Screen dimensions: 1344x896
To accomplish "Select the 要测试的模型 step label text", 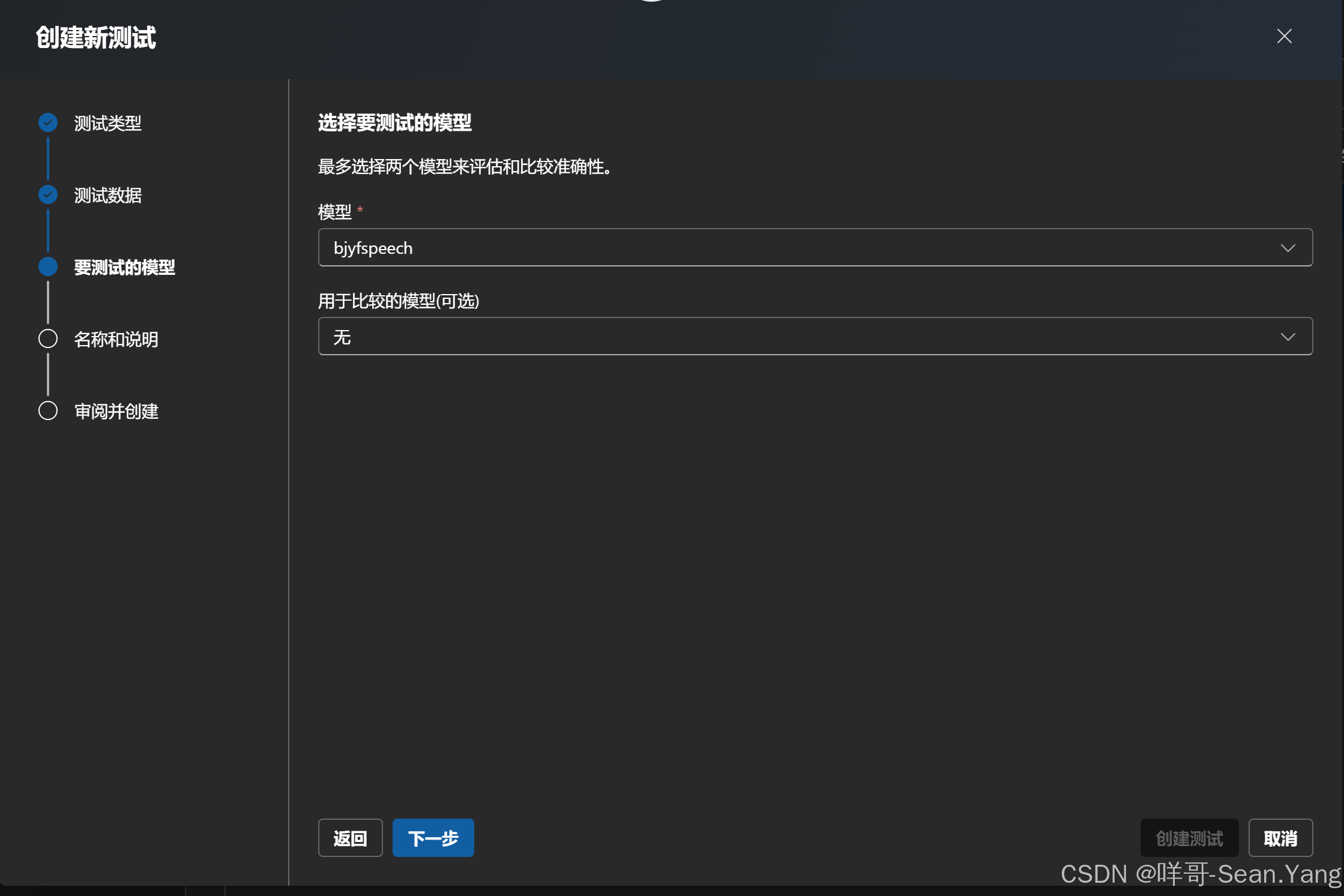I will 124,268.
